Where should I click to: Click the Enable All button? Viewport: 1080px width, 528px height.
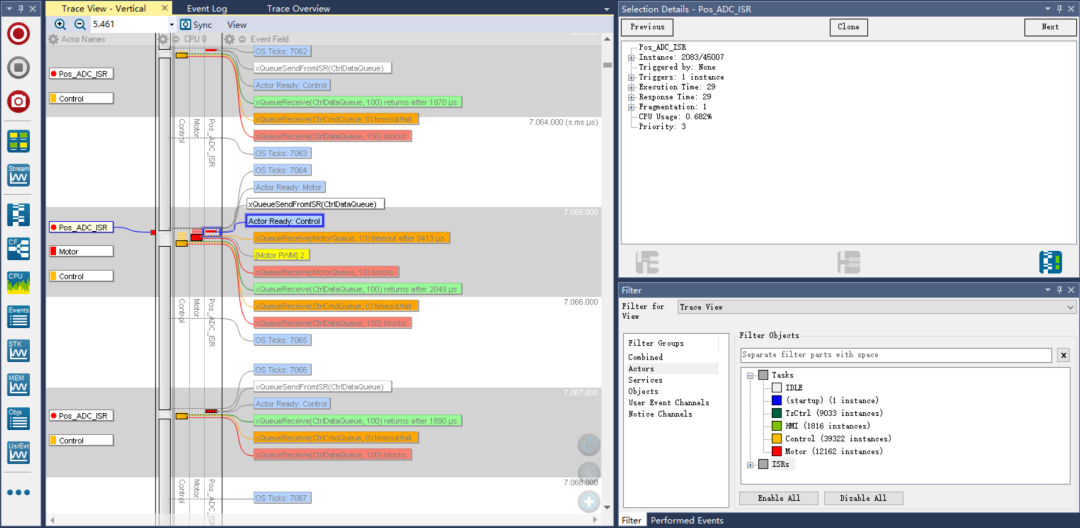(x=779, y=498)
